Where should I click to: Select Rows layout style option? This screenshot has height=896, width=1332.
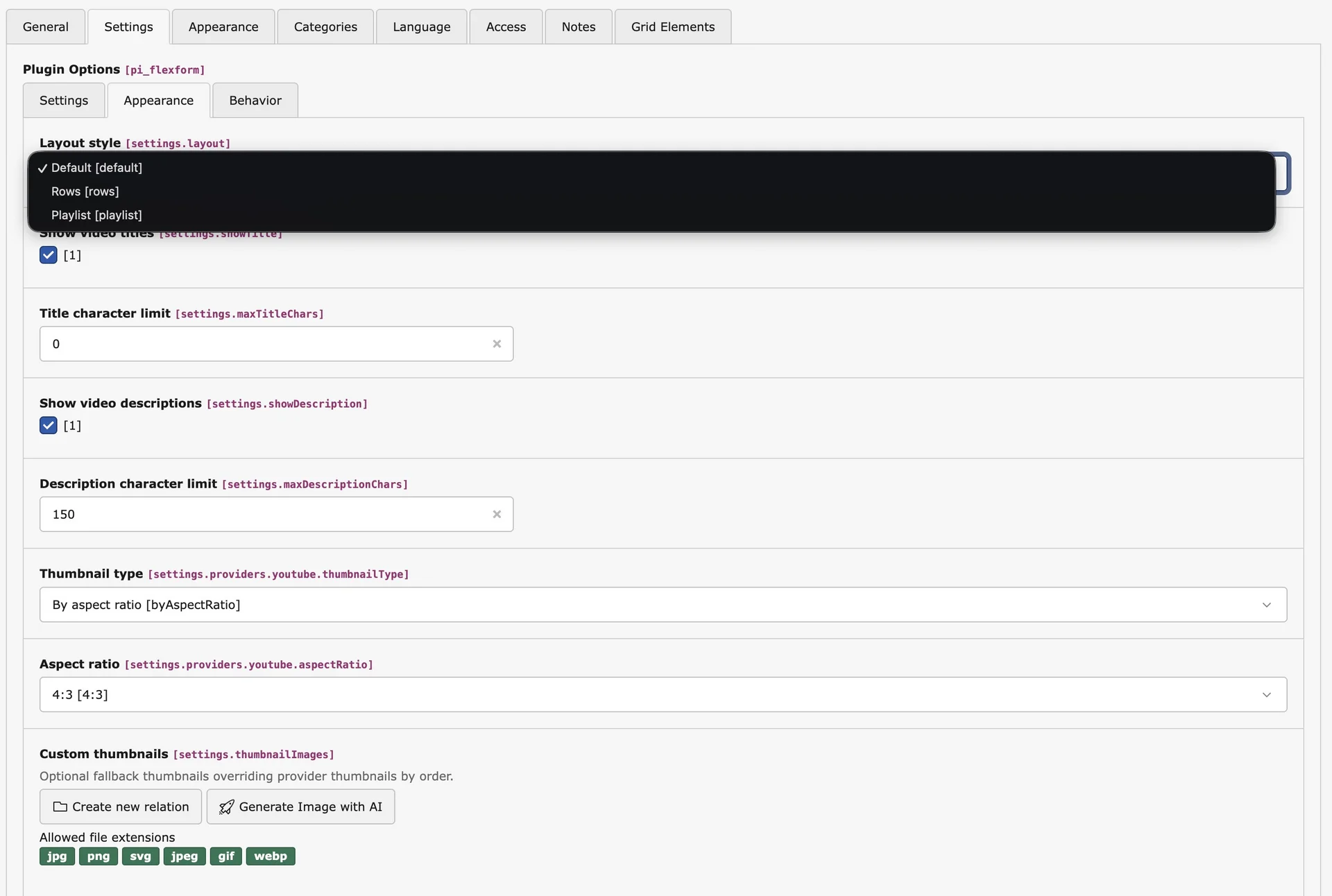[85, 191]
